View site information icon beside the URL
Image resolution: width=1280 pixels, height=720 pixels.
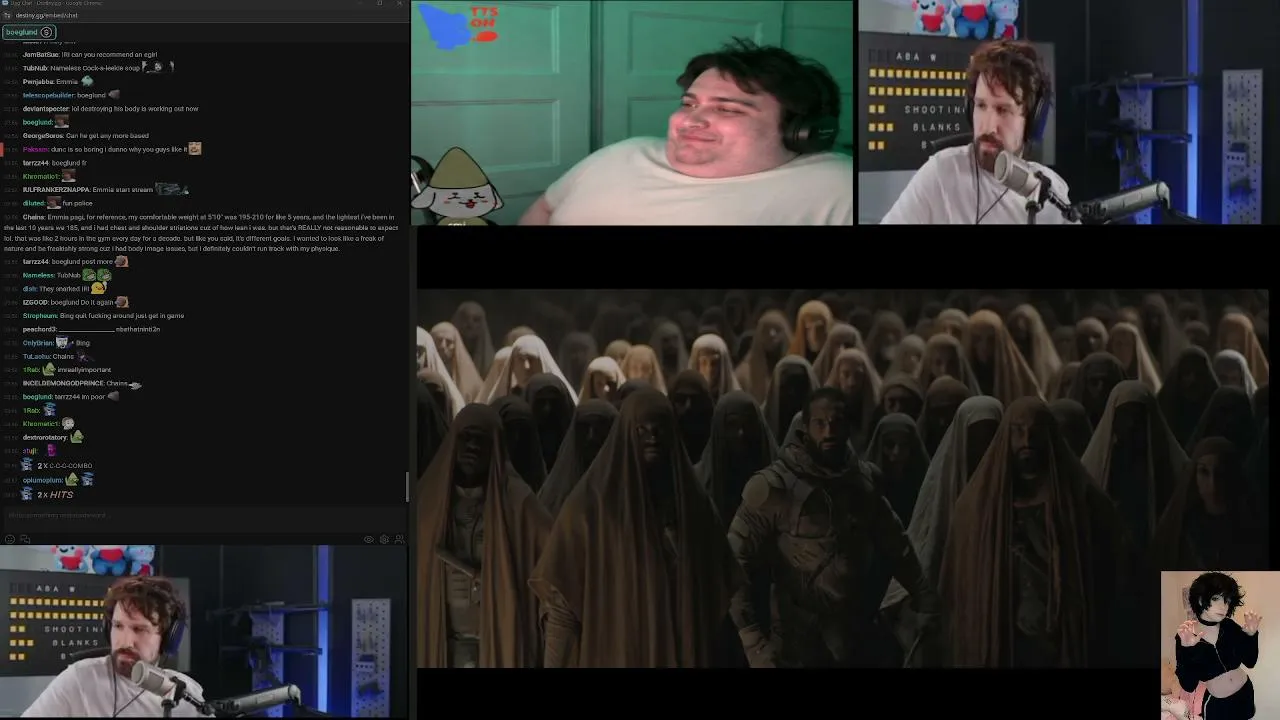8,15
